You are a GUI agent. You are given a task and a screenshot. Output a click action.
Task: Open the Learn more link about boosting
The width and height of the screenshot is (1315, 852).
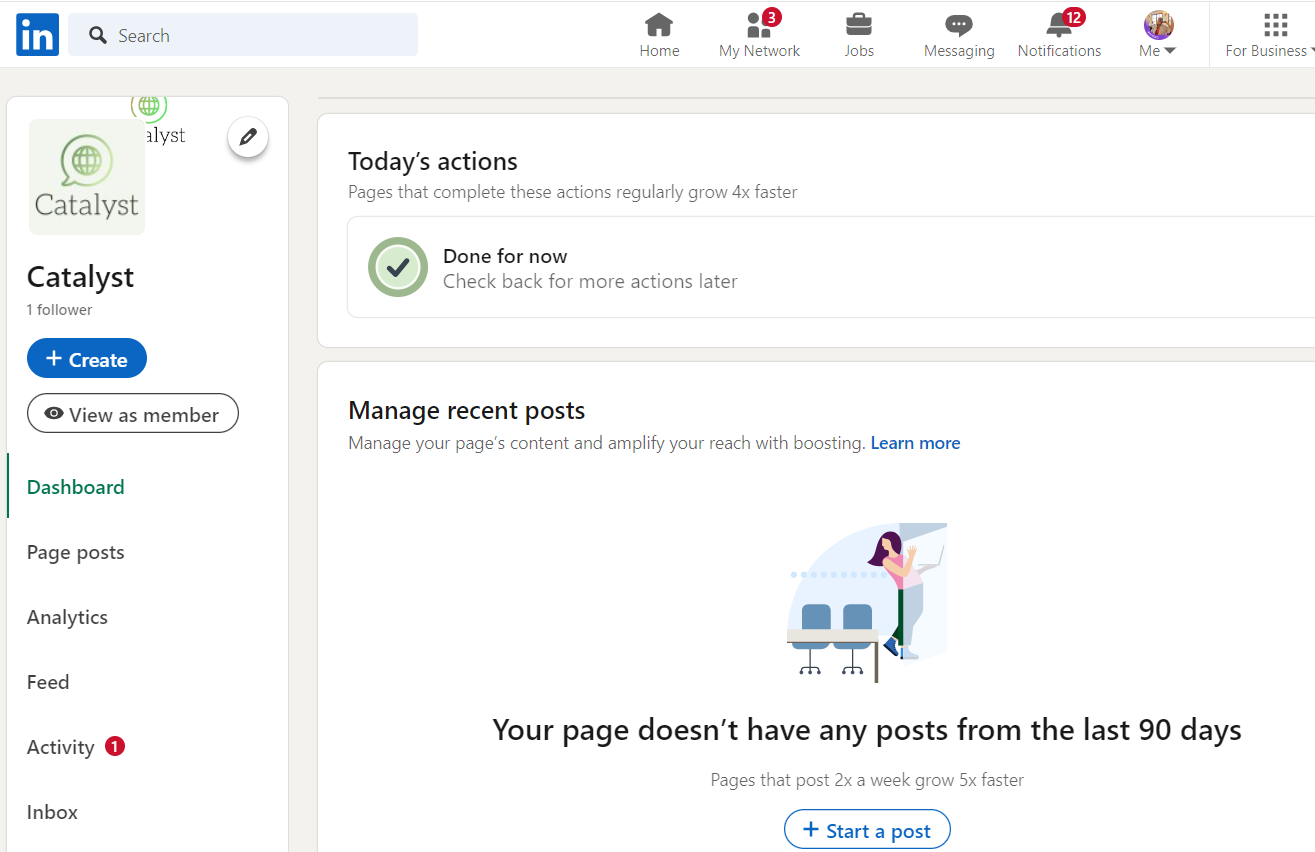[x=914, y=442]
